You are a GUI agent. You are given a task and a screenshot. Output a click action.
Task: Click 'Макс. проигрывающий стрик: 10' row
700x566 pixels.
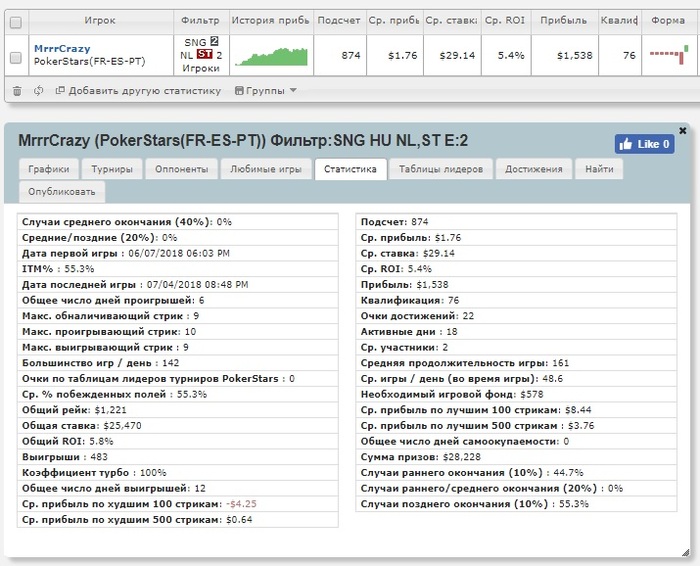tap(178, 332)
